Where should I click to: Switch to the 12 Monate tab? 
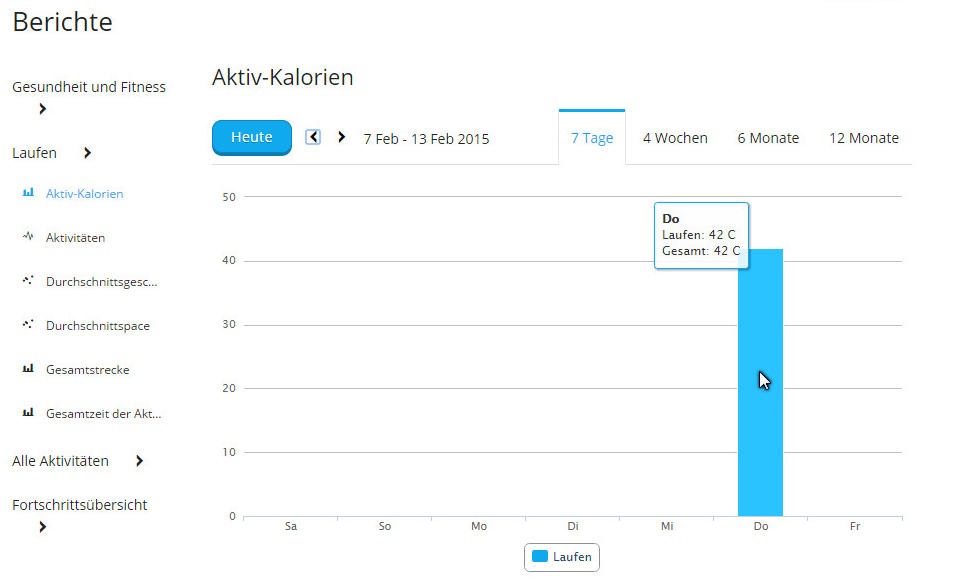[x=863, y=138]
